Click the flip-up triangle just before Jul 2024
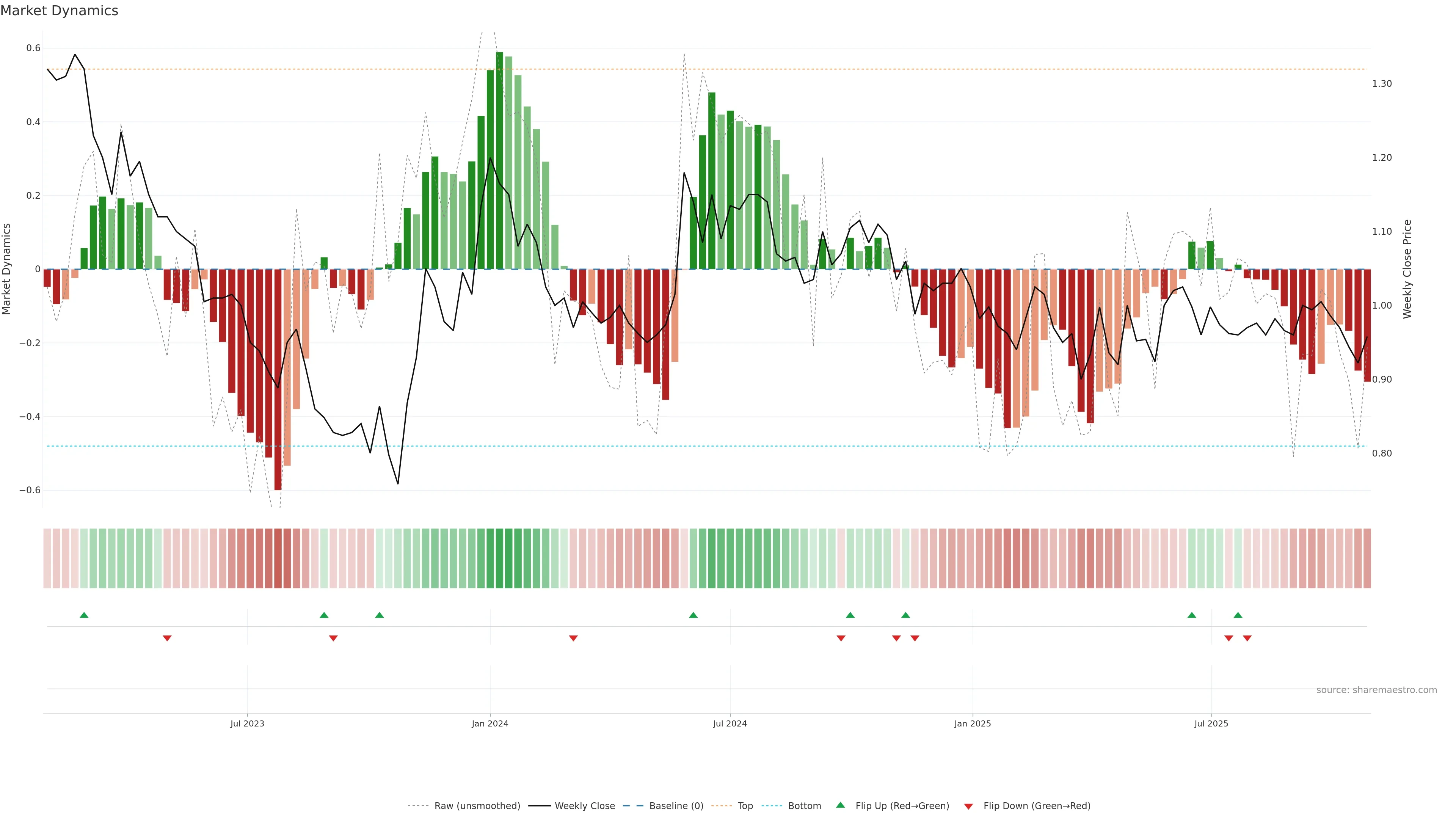The image size is (1456, 819). [x=693, y=615]
